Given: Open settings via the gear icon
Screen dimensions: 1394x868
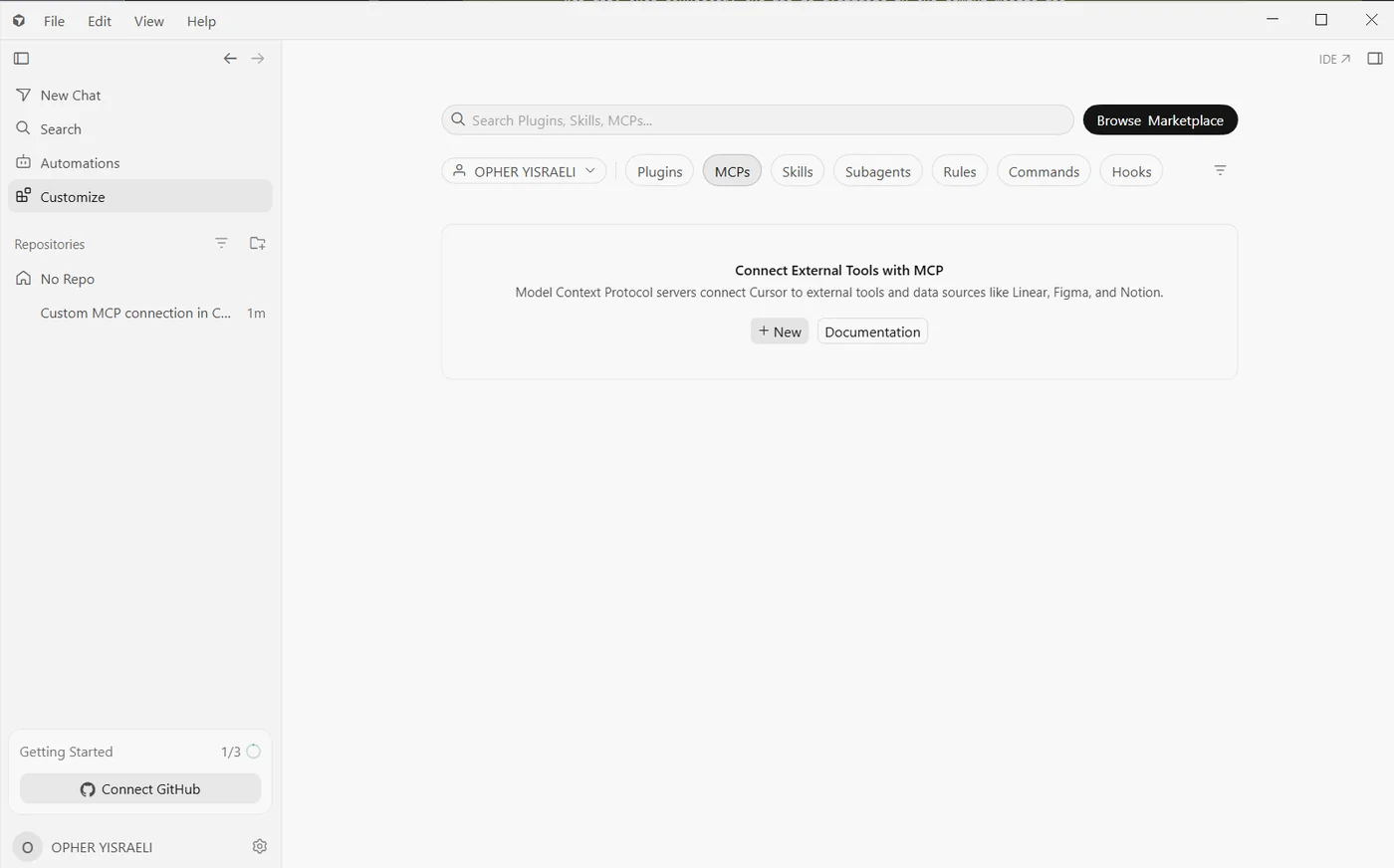Looking at the screenshot, I should pyautogui.click(x=260, y=846).
